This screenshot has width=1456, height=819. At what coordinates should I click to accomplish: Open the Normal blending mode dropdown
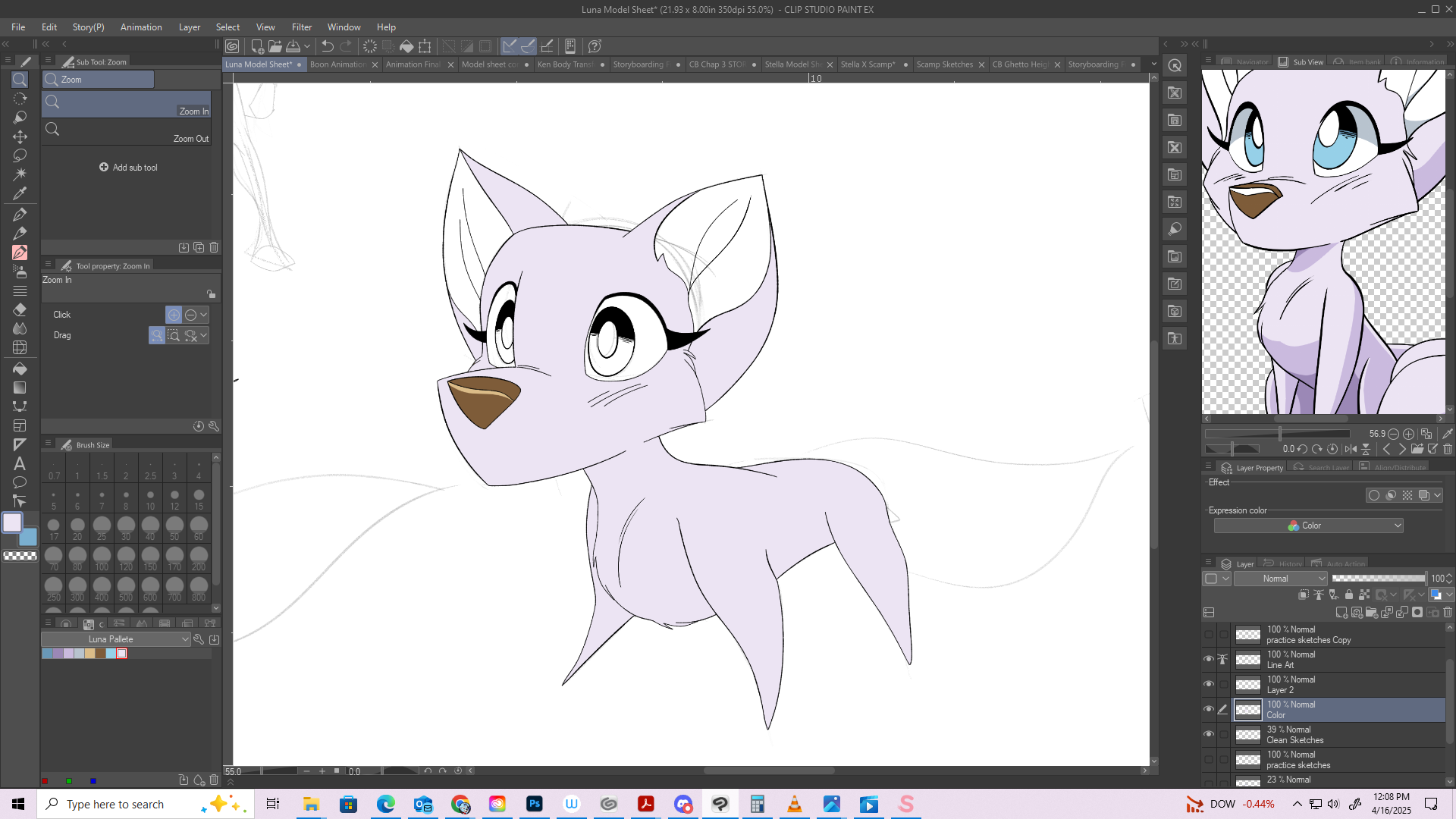[x=1280, y=579]
